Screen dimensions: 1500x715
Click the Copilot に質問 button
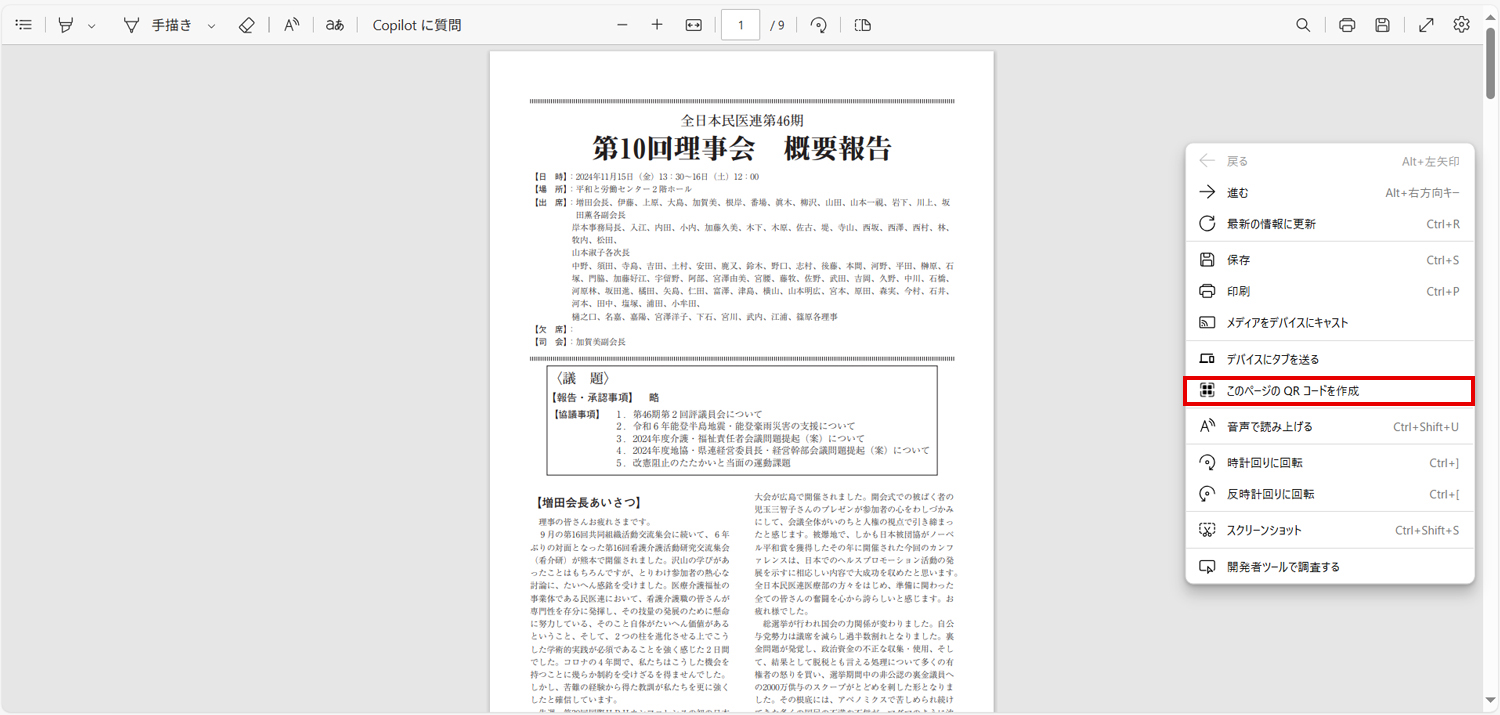tap(417, 25)
